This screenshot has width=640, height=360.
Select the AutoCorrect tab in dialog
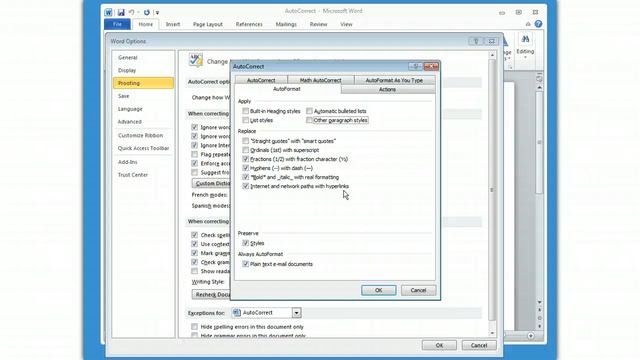[x=261, y=80]
